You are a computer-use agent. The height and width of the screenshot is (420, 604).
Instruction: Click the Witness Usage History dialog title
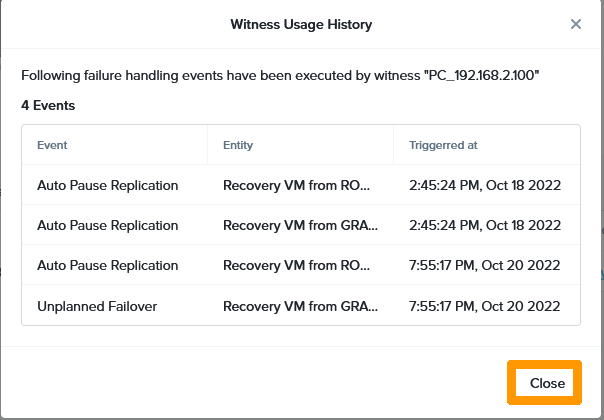(301, 24)
